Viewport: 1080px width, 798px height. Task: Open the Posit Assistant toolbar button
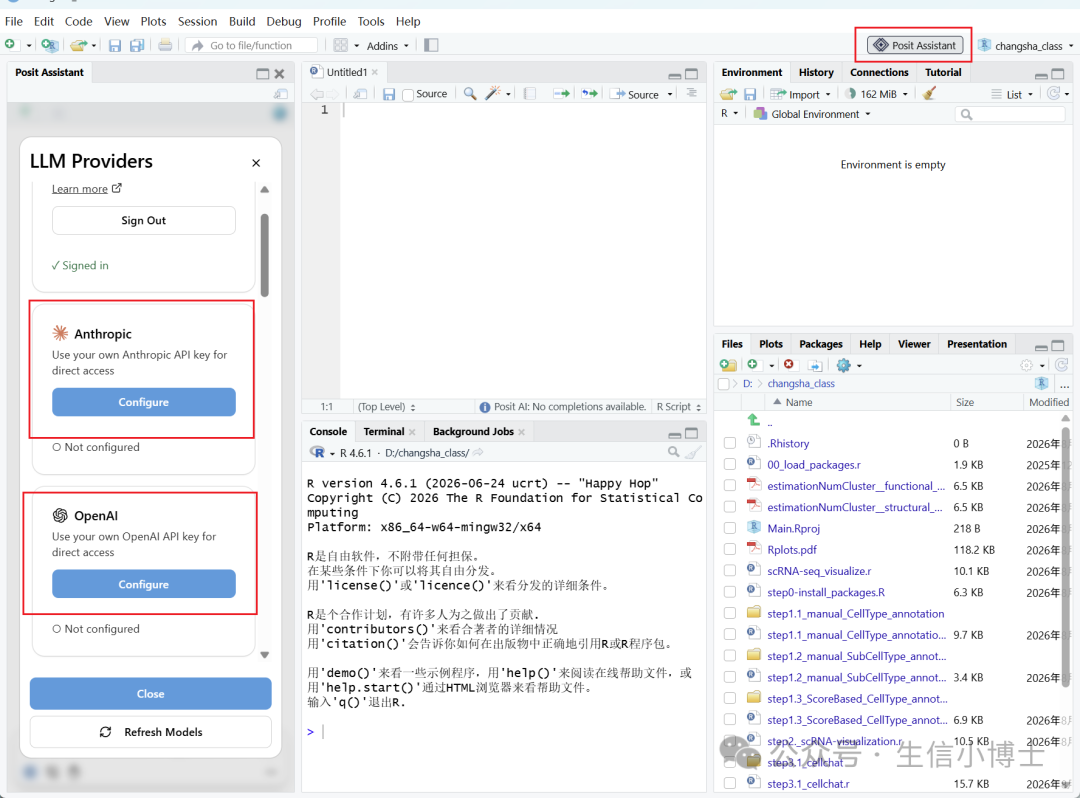[915, 45]
